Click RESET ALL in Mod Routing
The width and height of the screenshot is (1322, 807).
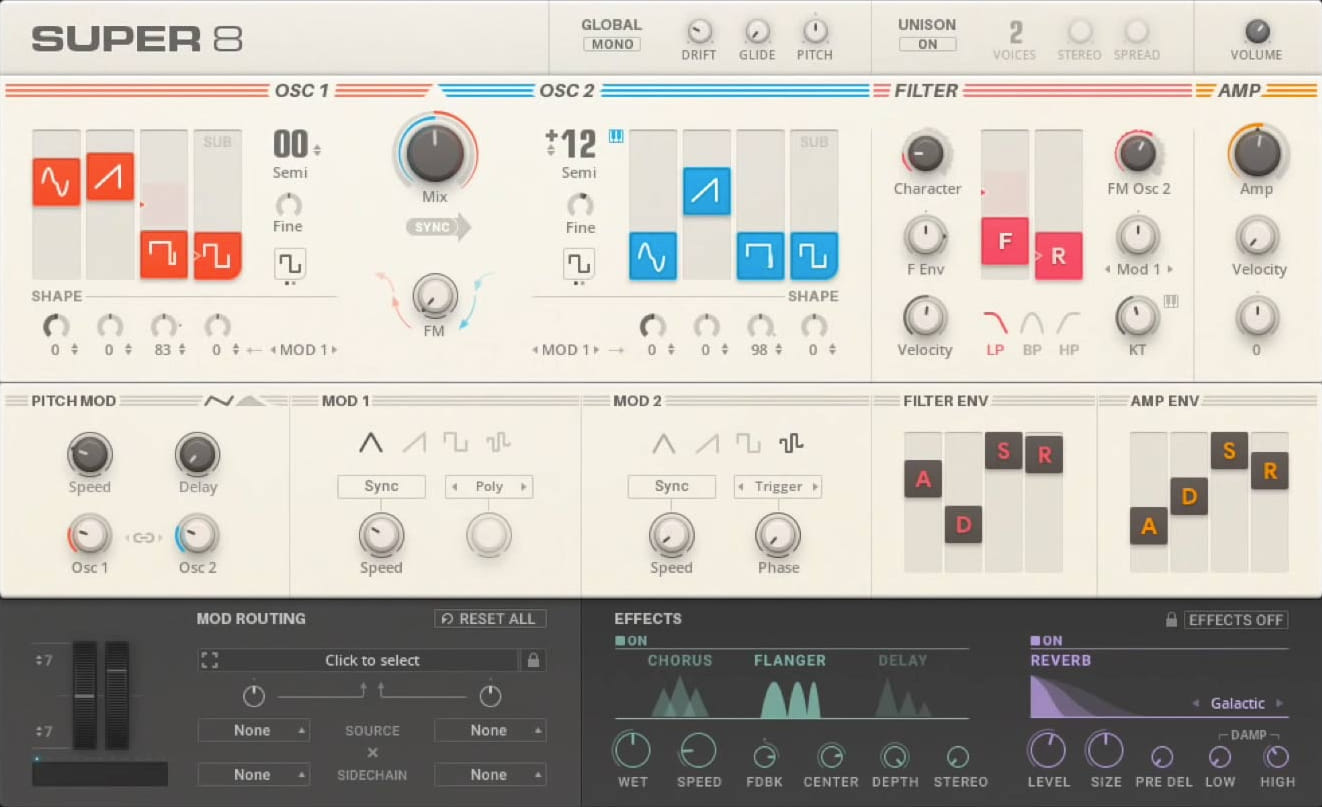coord(490,619)
